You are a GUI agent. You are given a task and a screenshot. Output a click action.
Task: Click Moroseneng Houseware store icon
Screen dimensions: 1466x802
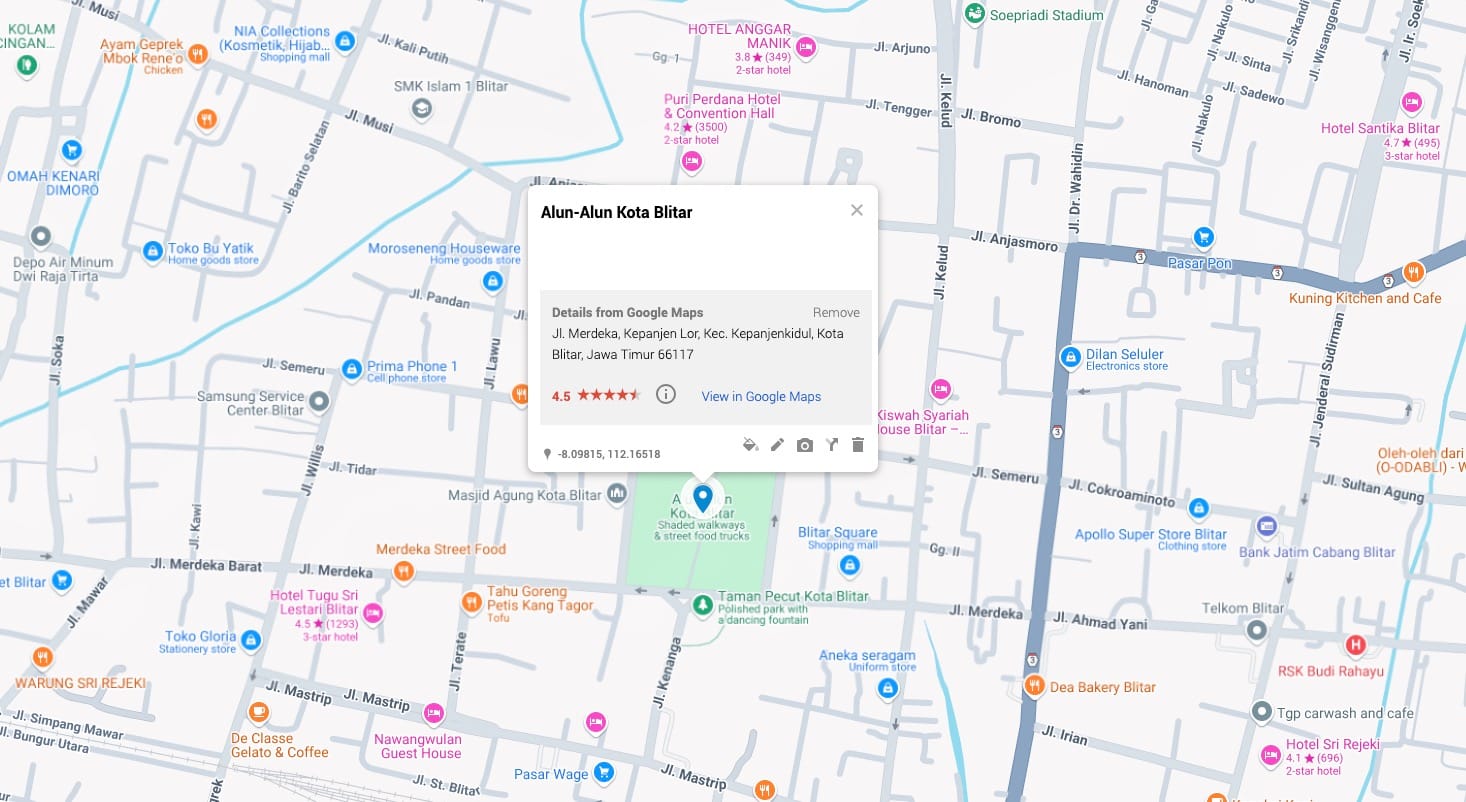pos(492,282)
